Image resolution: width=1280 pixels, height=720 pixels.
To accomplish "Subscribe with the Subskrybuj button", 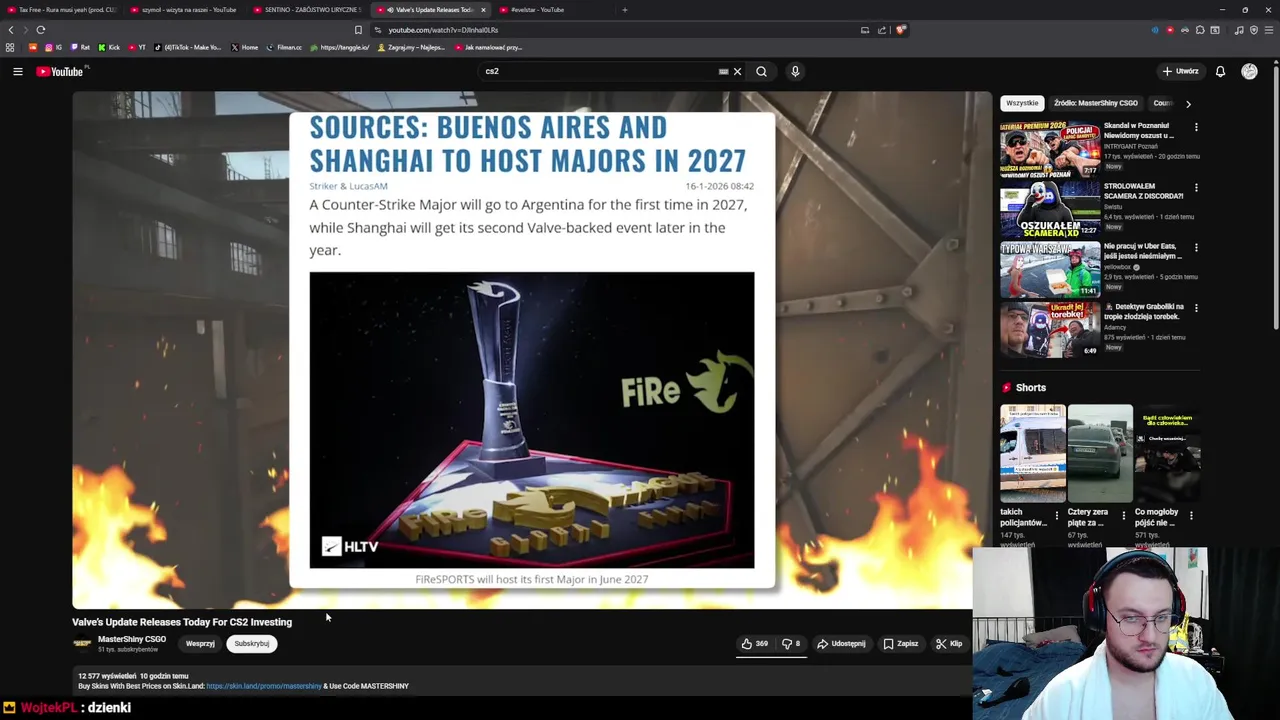I will click(x=252, y=644).
